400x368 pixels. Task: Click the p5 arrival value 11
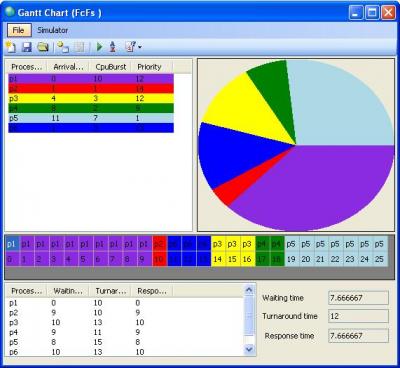point(55,118)
